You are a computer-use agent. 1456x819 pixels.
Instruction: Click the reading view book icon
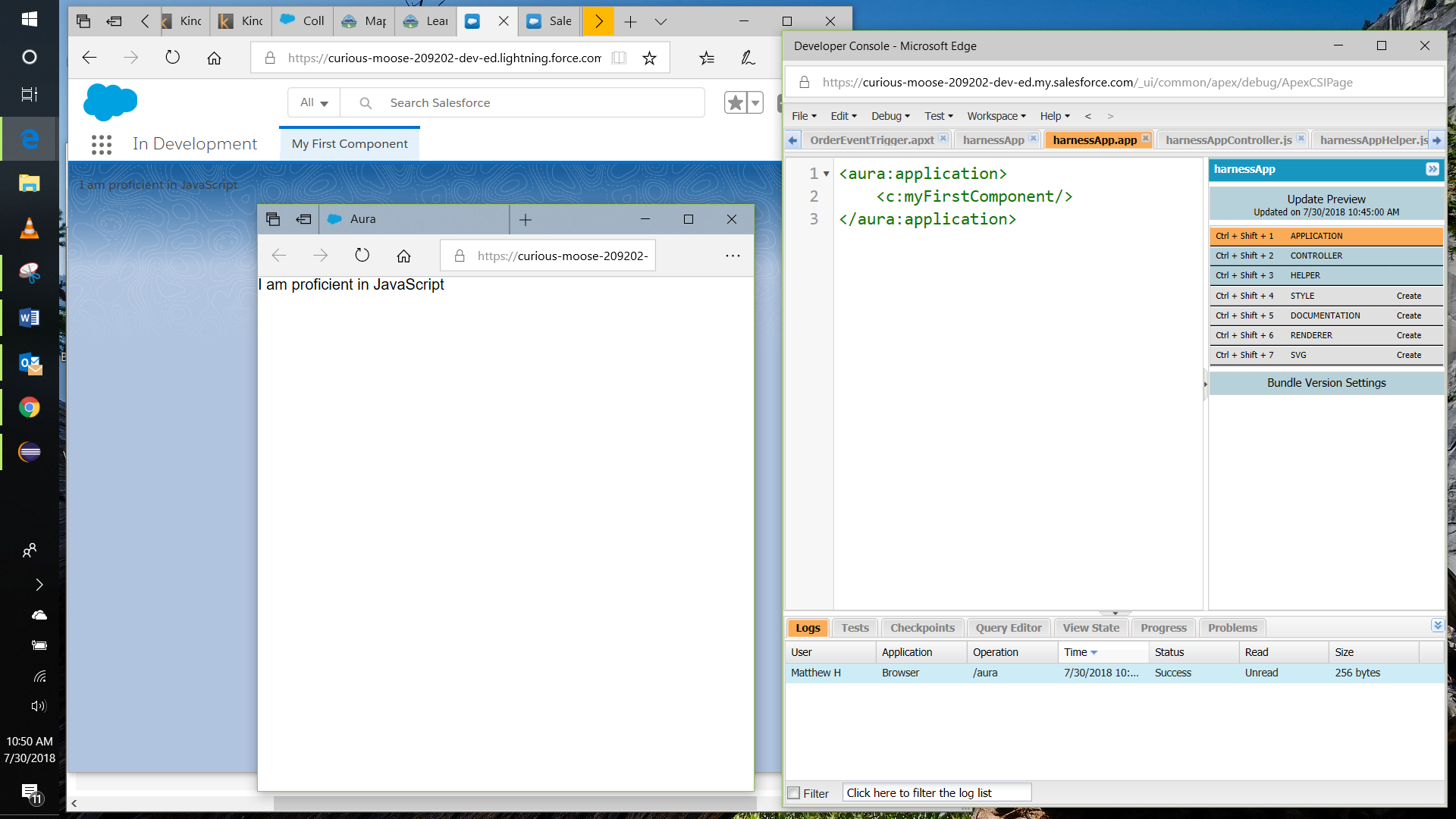[x=619, y=58]
